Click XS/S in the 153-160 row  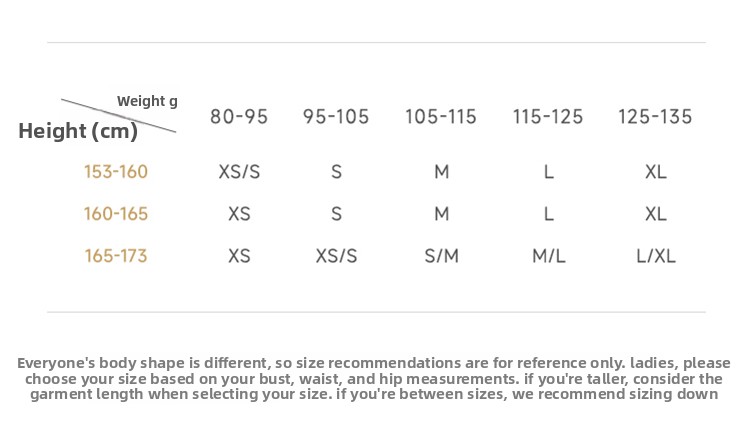(239, 172)
